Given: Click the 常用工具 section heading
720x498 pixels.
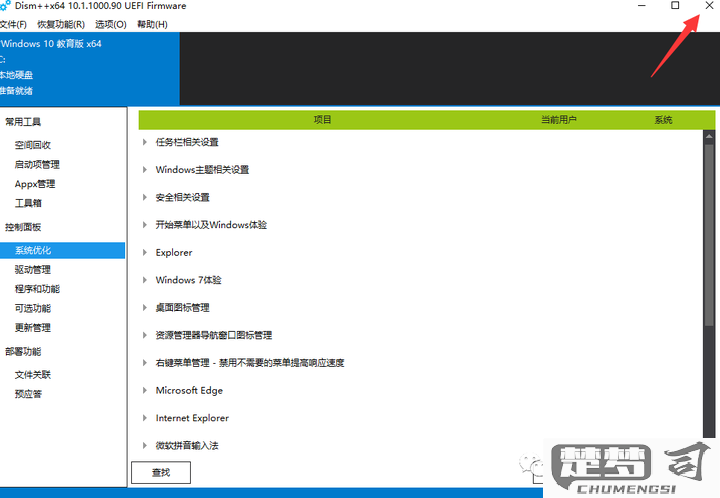Looking at the screenshot, I should [x=23, y=122].
